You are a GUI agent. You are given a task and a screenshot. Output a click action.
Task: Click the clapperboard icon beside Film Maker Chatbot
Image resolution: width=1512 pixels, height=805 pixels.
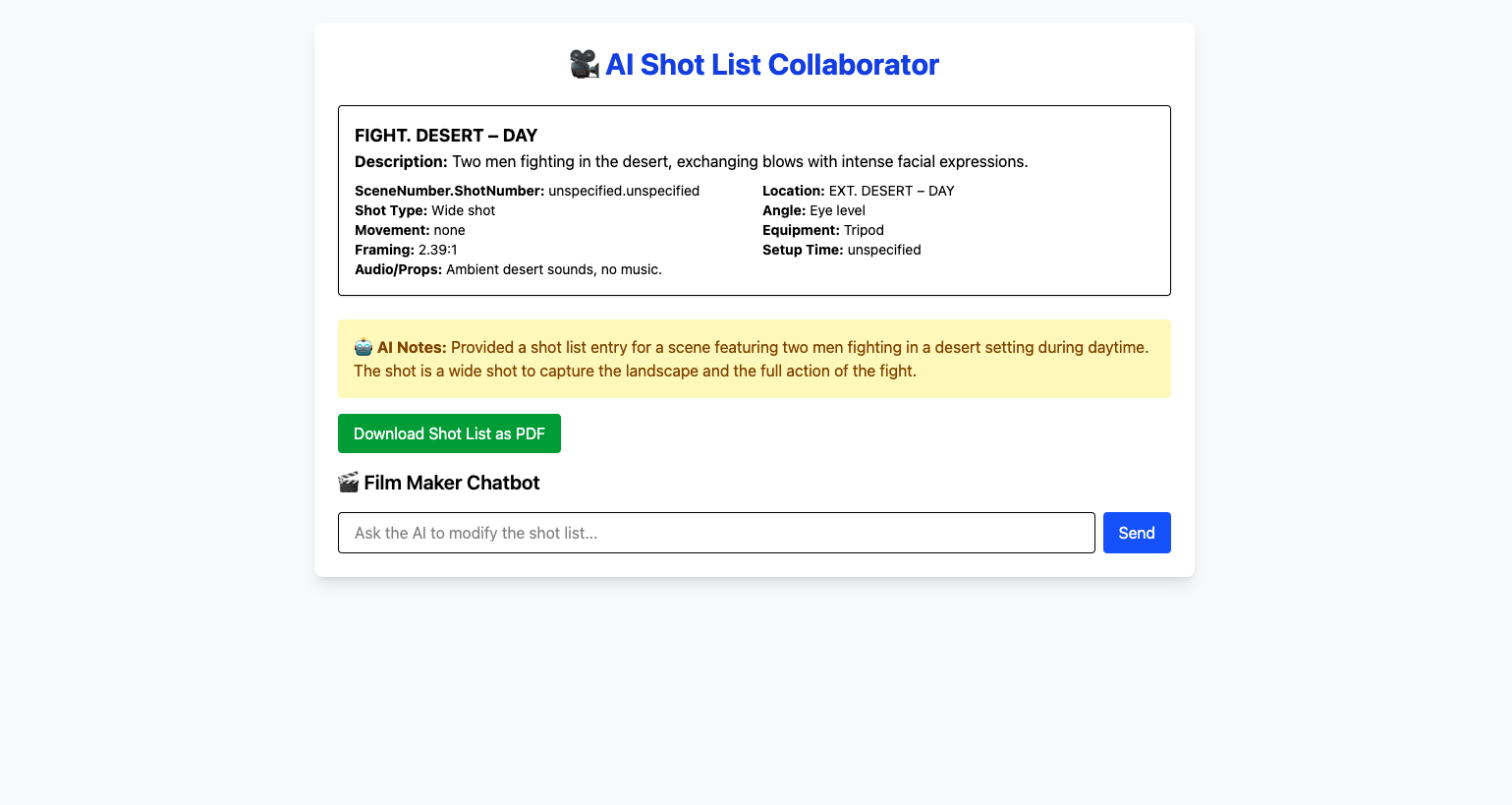pyautogui.click(x=349, y=483)
